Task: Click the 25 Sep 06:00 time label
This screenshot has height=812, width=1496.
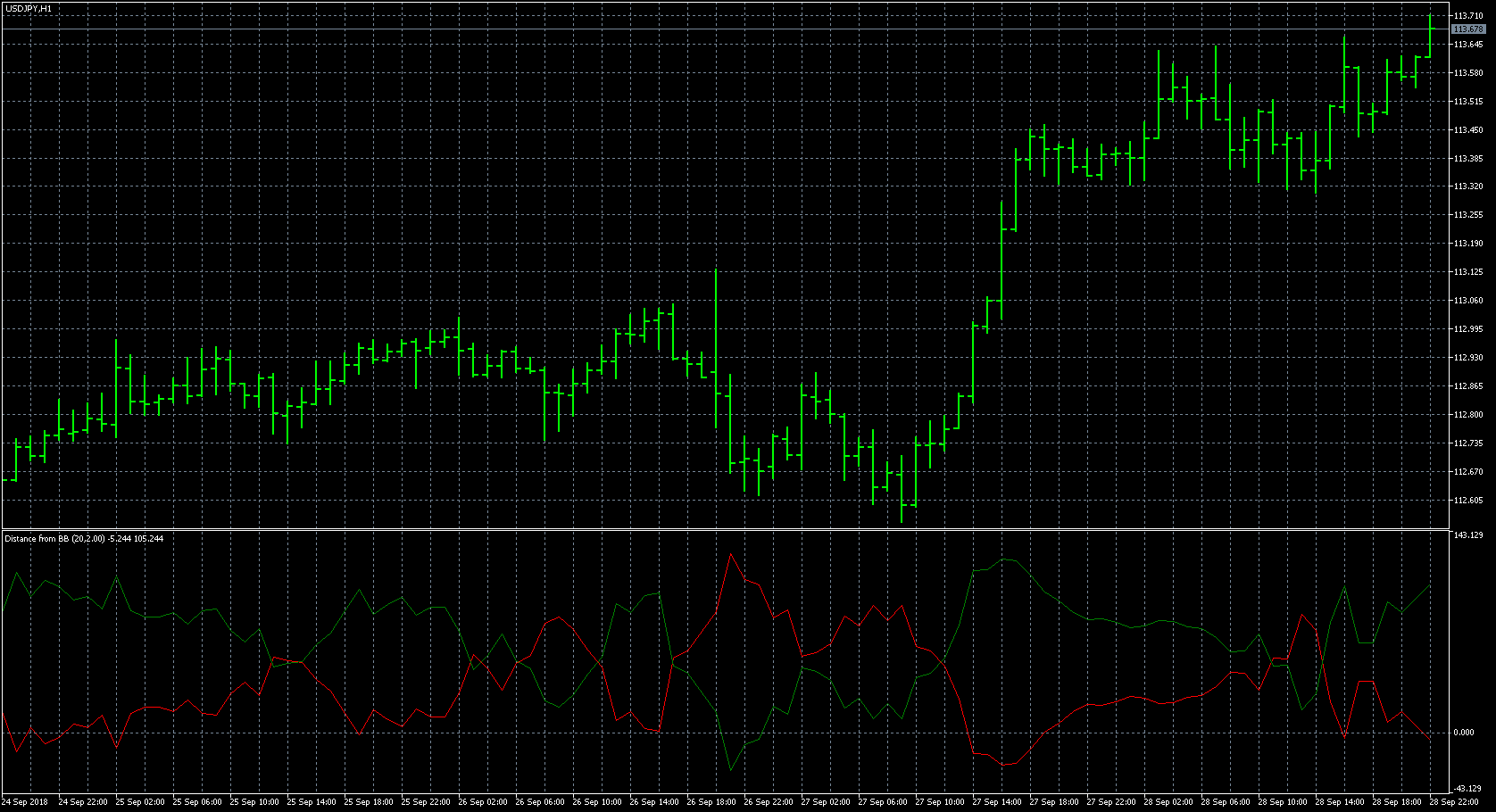Action: [x=197, y=802]
